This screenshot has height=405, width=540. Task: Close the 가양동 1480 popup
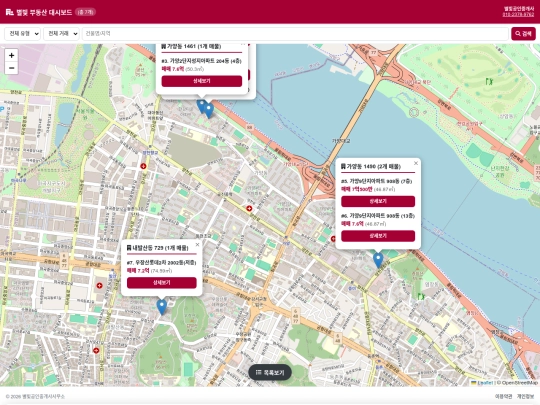[416, 163]
